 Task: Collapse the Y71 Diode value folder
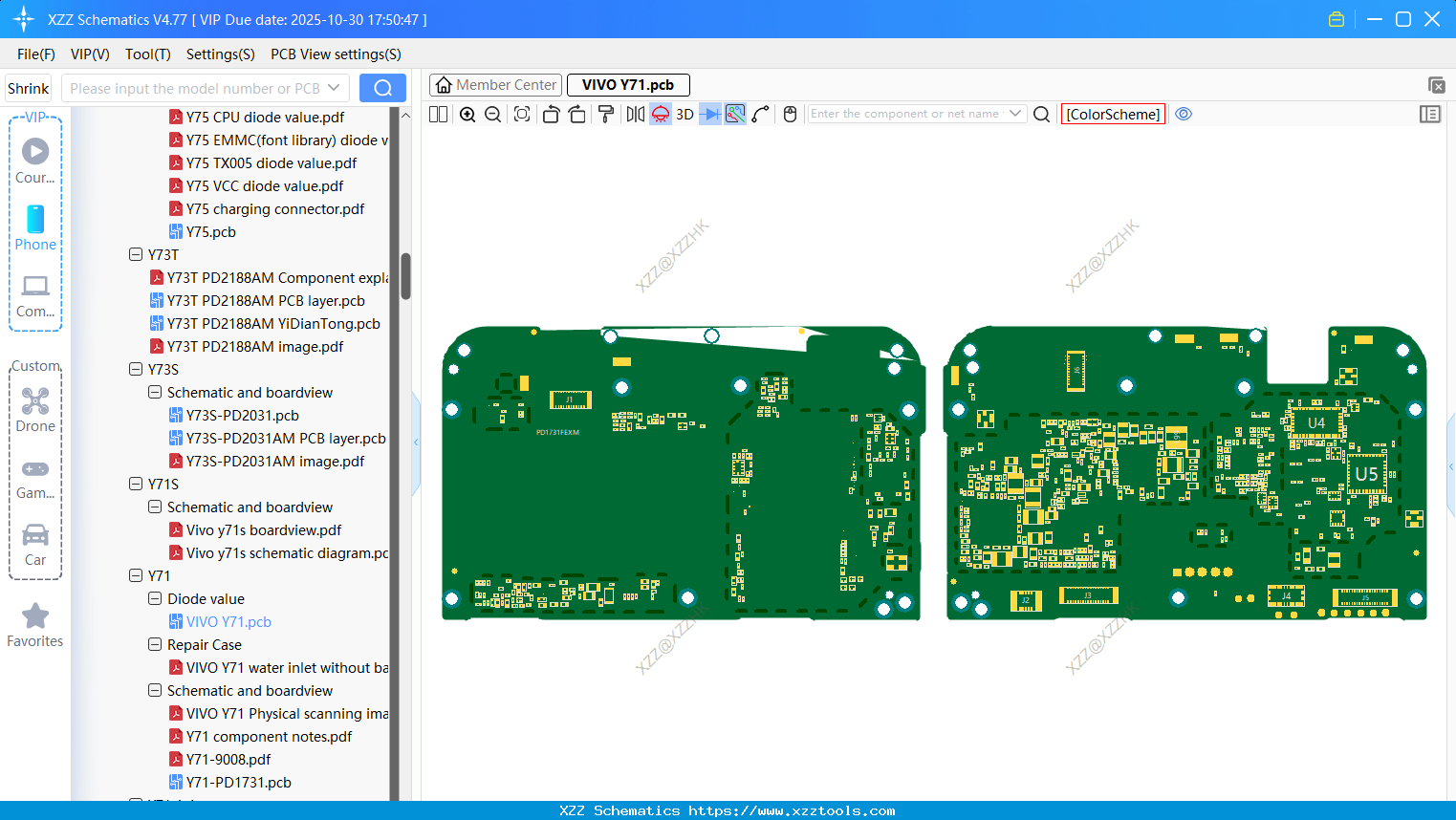155,599
